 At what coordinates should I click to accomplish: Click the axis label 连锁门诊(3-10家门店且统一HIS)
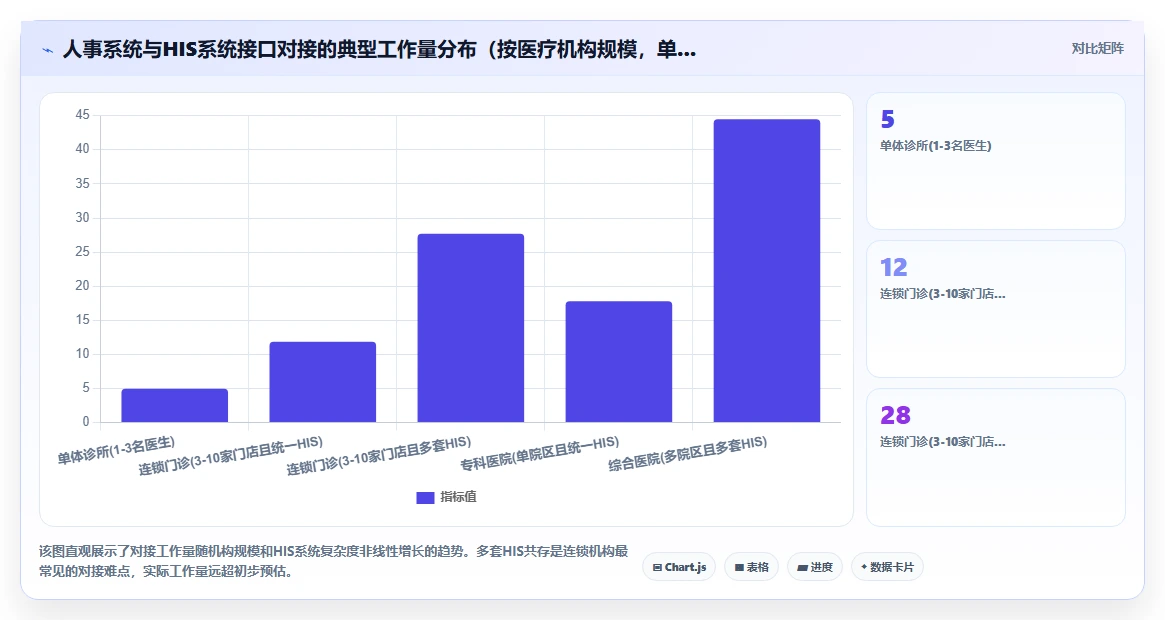pyautogui.click(x=230, y=456)
